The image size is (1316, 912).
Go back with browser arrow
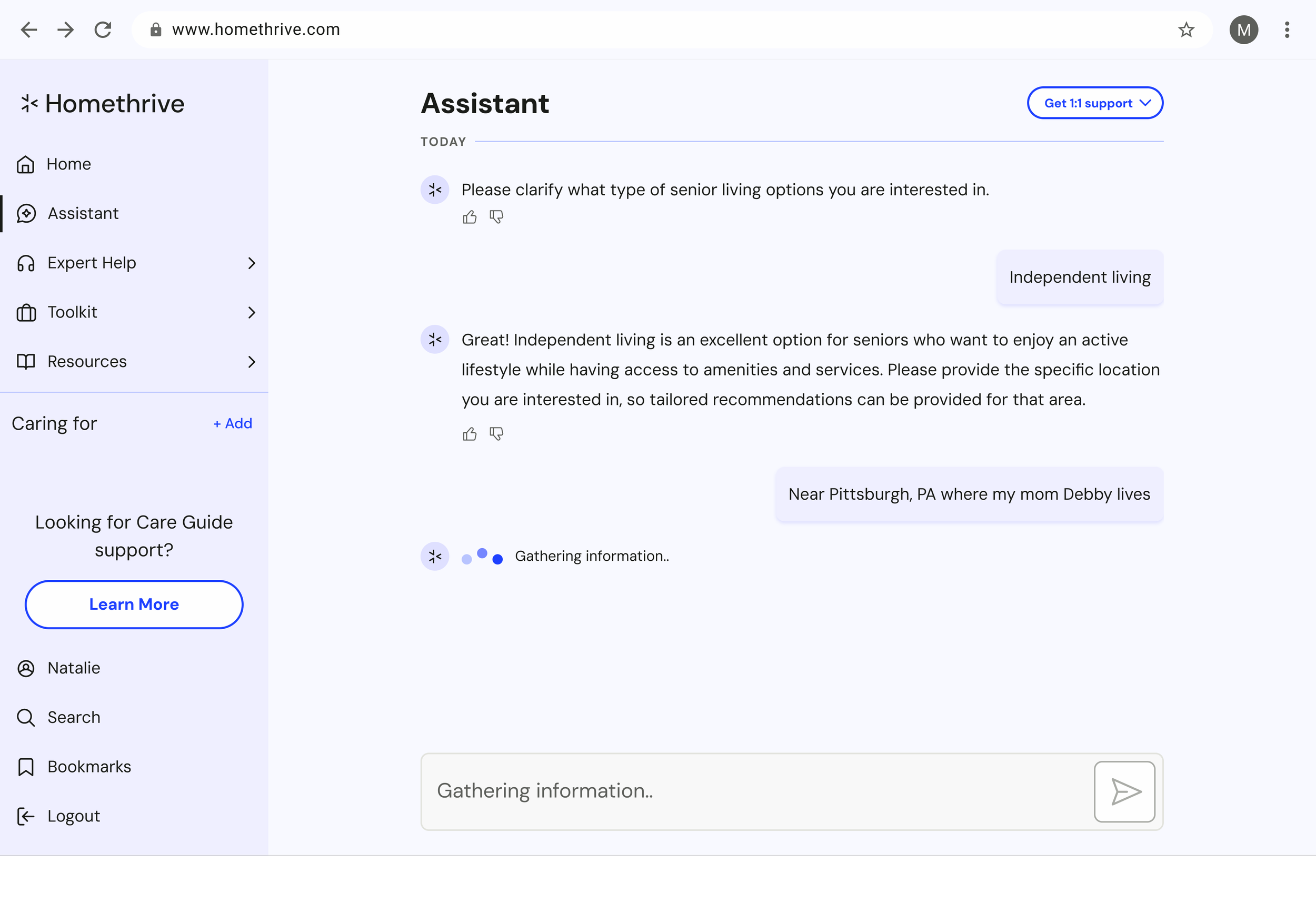pos(28,29)
